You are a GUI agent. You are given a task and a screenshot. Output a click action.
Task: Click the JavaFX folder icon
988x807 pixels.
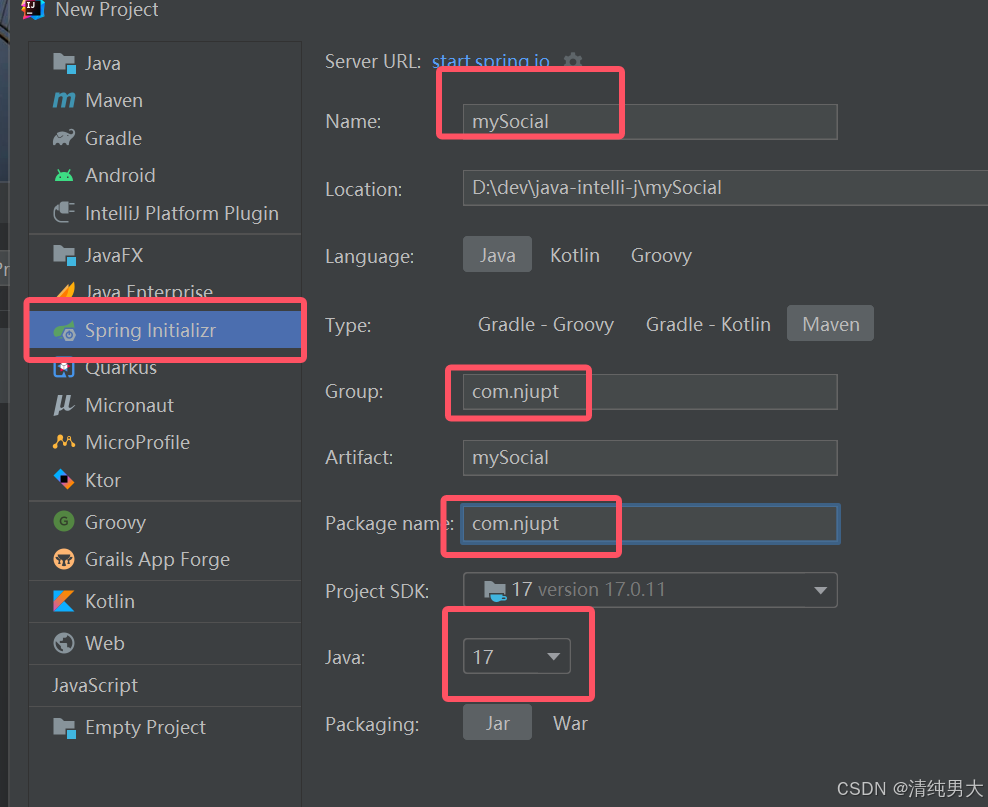click(64, 255)
